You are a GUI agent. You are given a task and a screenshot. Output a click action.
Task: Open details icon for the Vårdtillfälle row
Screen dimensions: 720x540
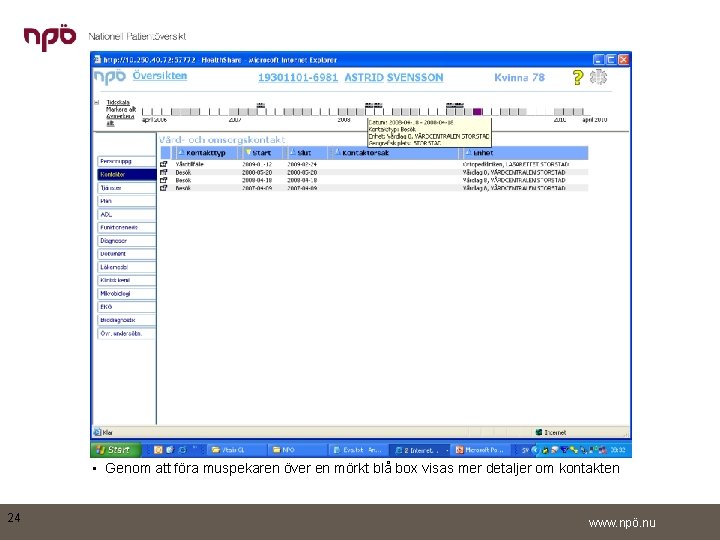163,164
